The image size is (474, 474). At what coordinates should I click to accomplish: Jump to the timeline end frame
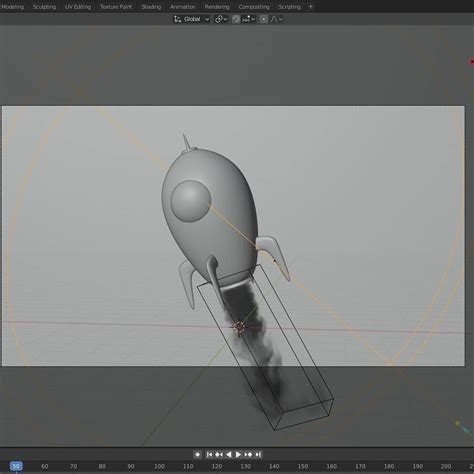[x=258, y=454]
